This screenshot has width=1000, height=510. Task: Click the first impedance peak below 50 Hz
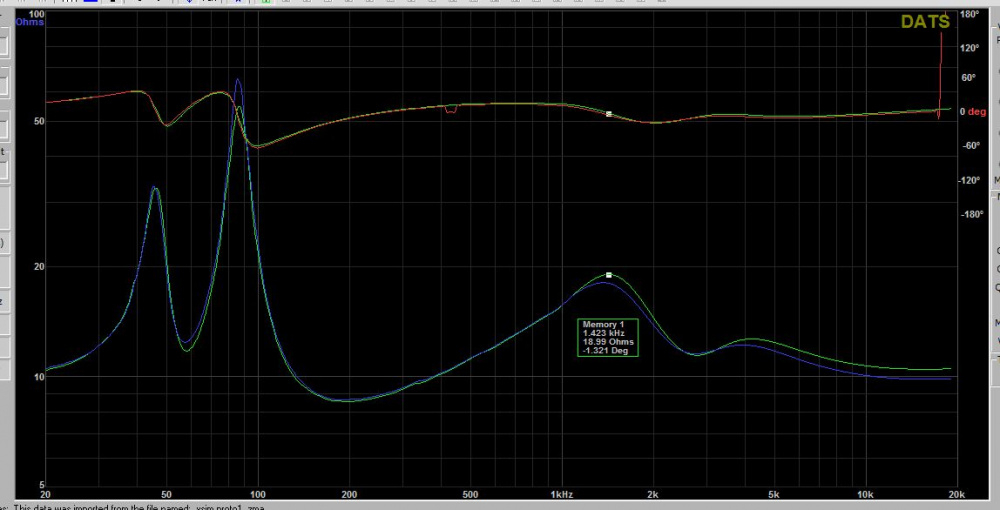(x=154, y=187)
